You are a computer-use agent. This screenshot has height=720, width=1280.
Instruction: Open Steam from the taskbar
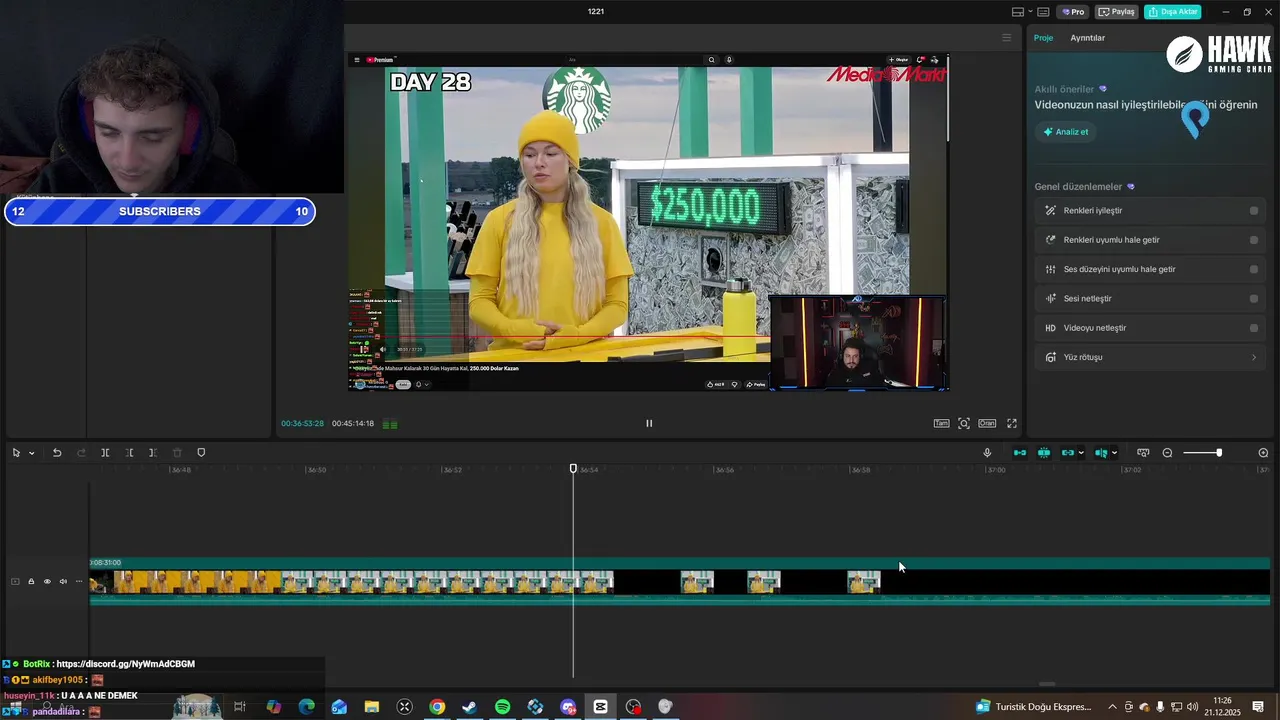coord(469,707)
